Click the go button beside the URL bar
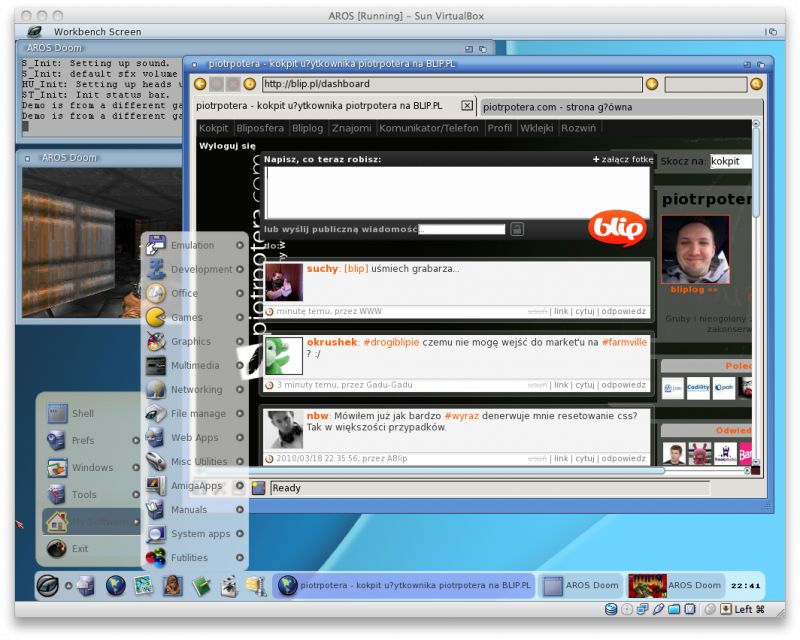Viewport: 800px width, 640px height. pyautogui.click(x=652, y=84)
